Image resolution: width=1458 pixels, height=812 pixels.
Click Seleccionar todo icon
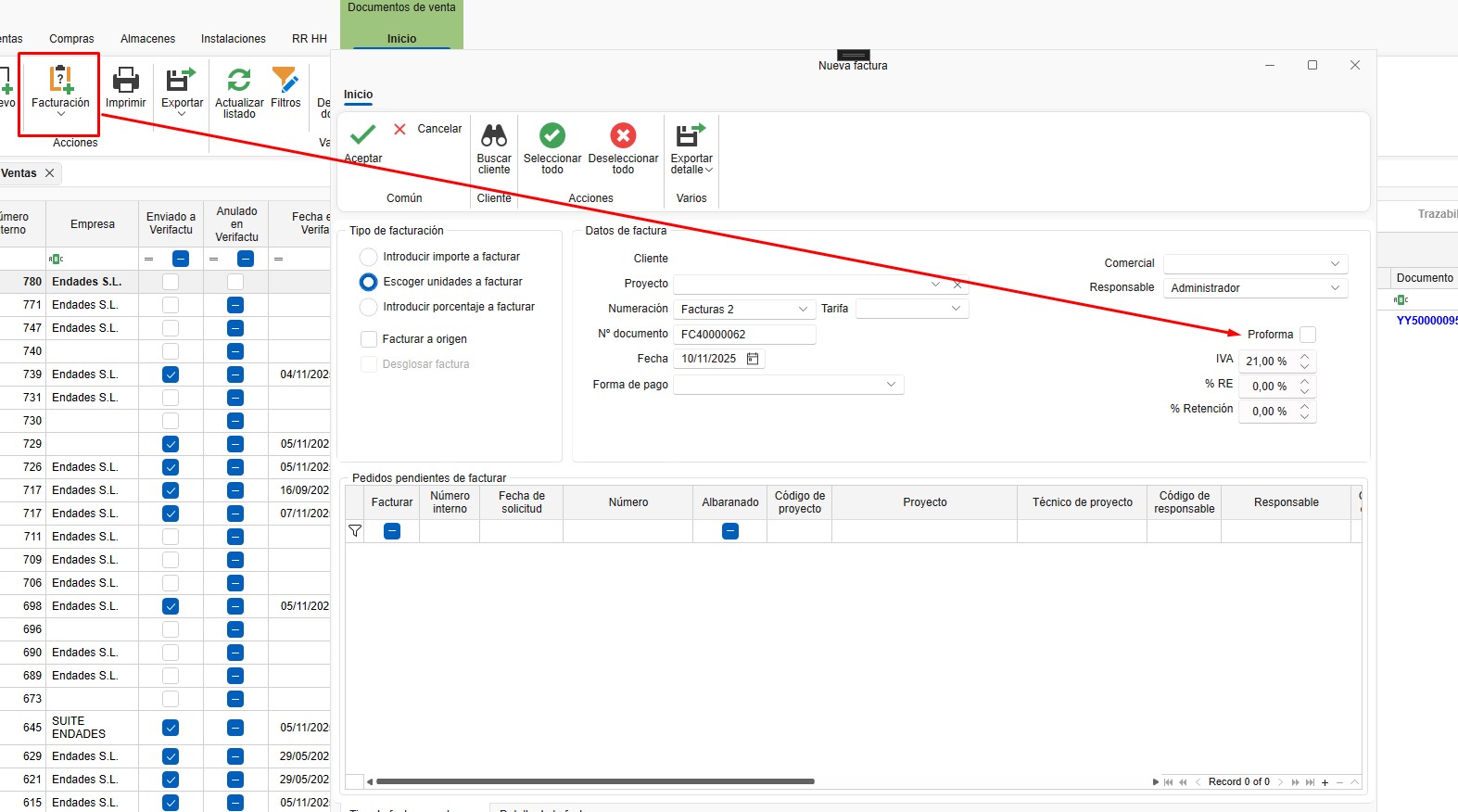(x=552, y=136)
